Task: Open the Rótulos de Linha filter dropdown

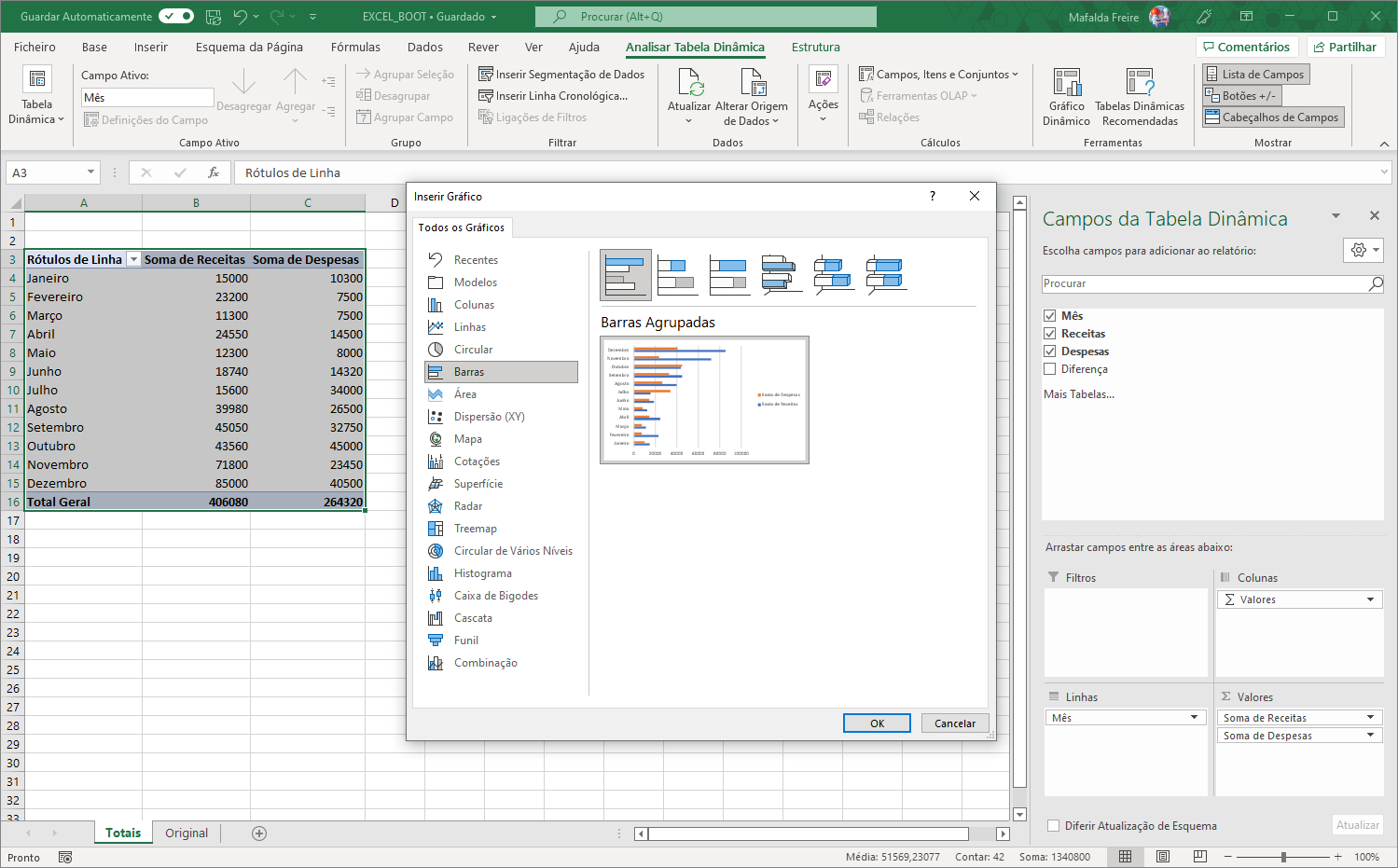Action: 133,260
